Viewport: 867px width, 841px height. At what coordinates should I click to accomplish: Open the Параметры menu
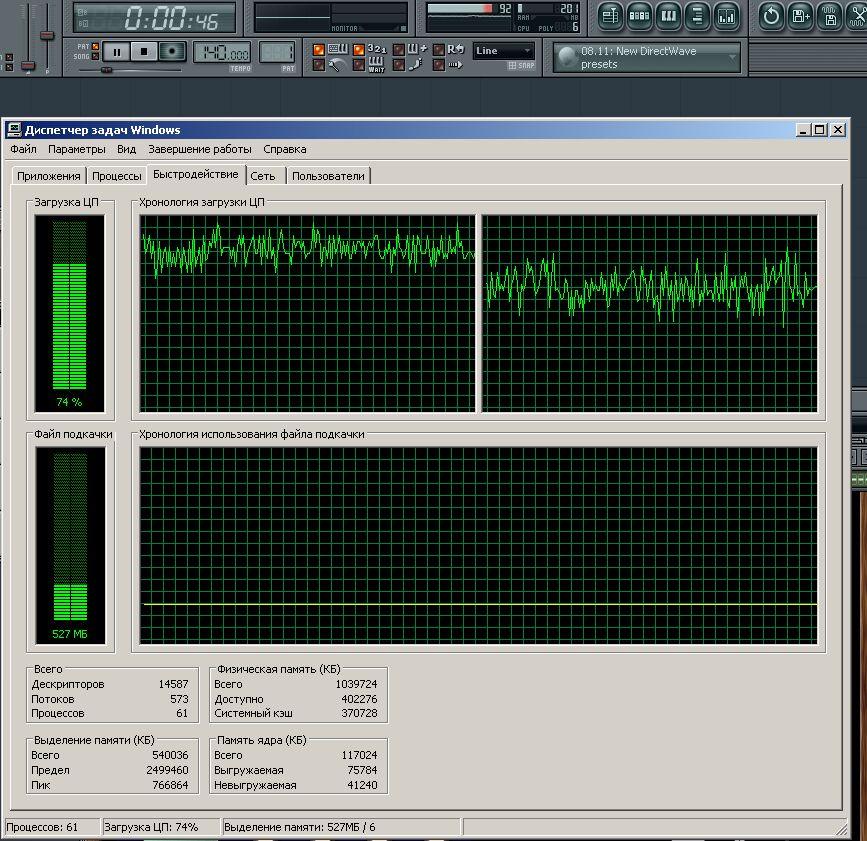(76, 149)
